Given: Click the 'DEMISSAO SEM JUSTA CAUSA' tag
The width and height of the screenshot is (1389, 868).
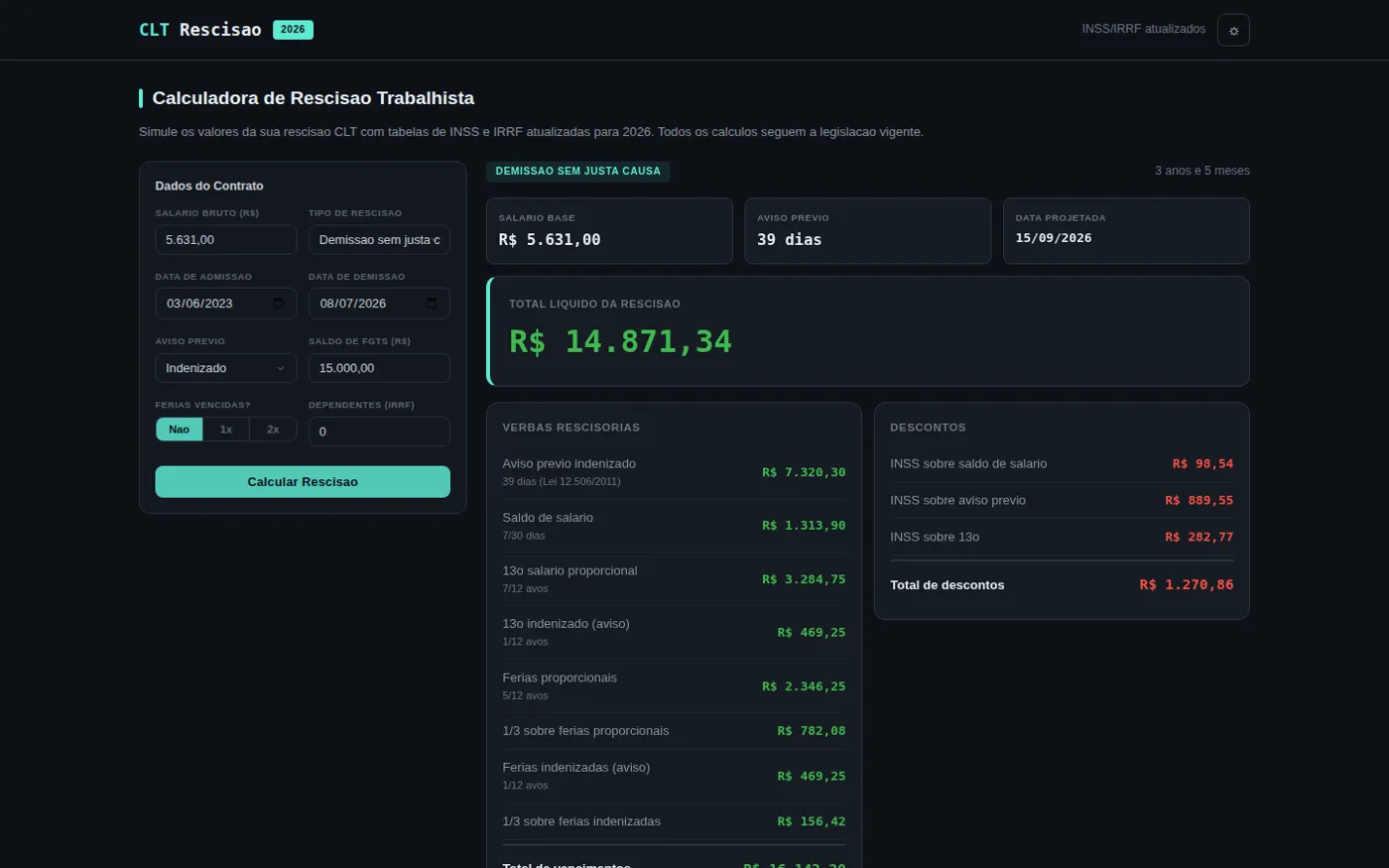Looking at the screenshot, I should click(578, 172).
